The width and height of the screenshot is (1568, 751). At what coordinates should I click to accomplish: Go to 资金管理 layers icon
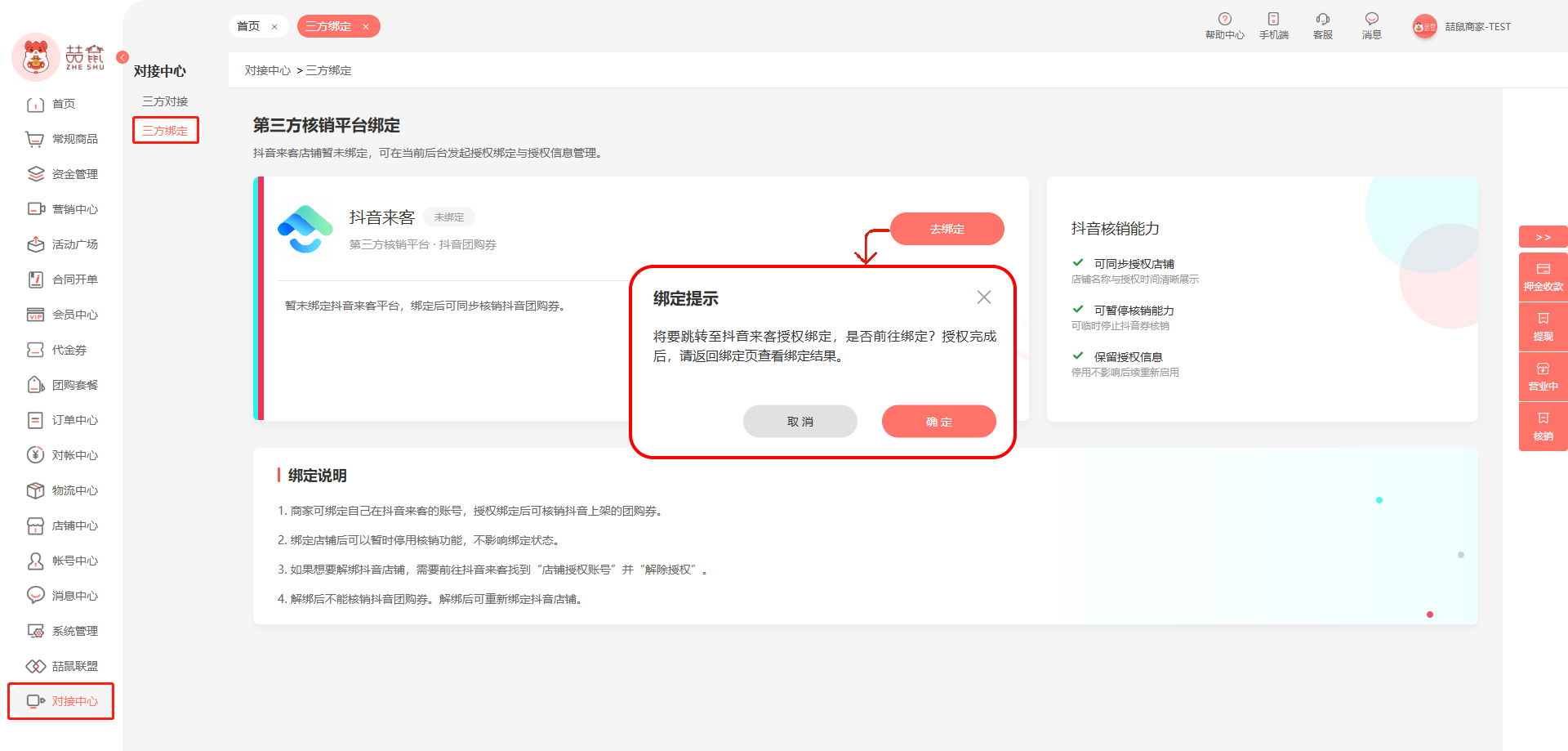(35, 175)
